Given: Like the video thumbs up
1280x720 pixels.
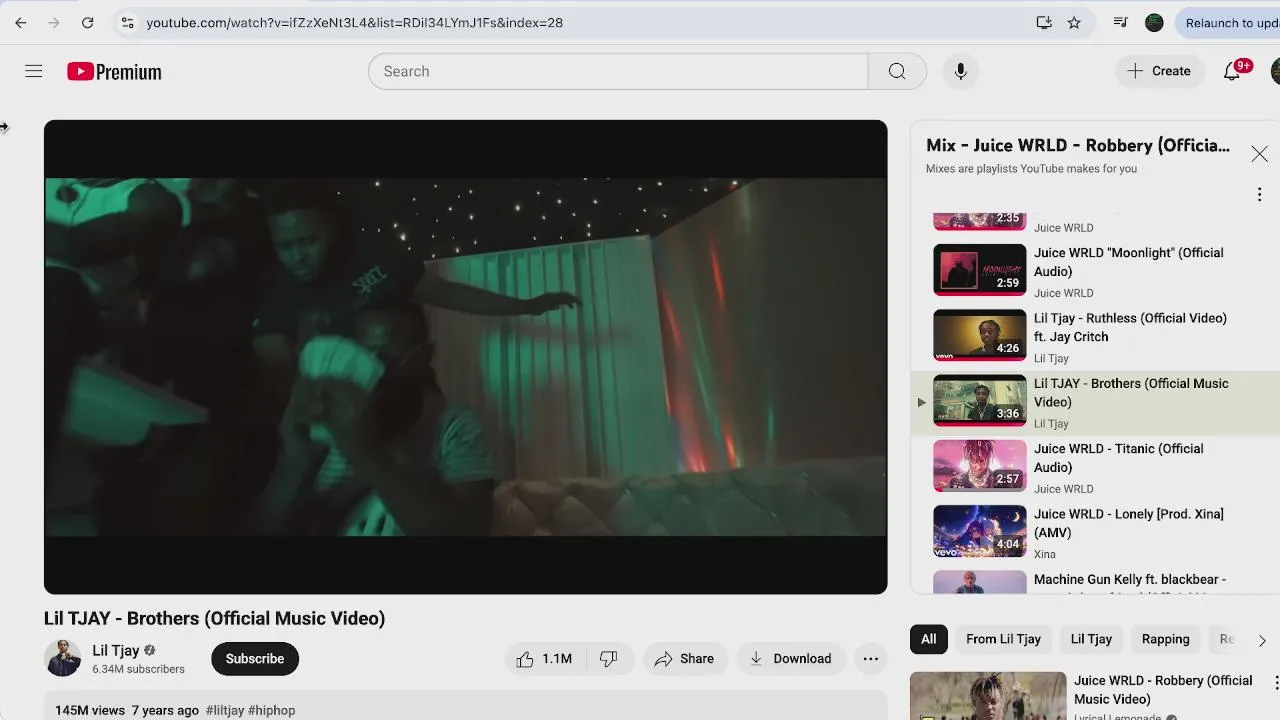Looking at the screenshot, I should click(x=544, y=658).
